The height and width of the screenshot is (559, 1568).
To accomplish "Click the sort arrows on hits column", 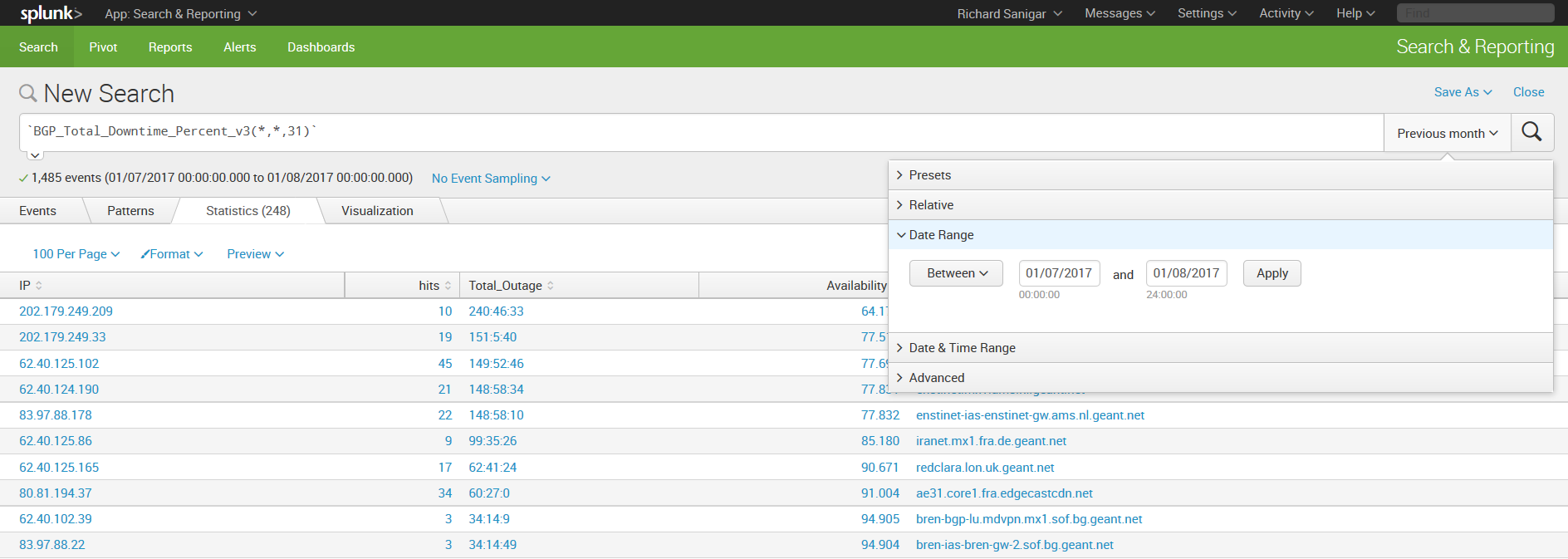I will pyautogui.click(x=448, y=286).
